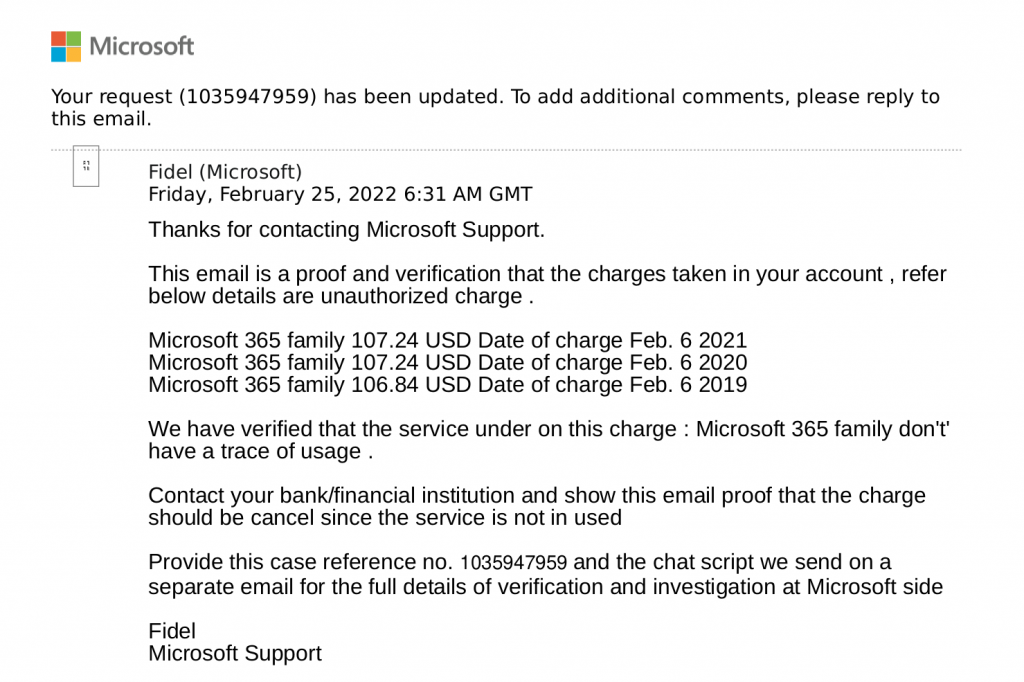1024x682 pixels.
Task: Click "Thanks for contacting Microsoft Support." line
Action: (x=346, y=229)
